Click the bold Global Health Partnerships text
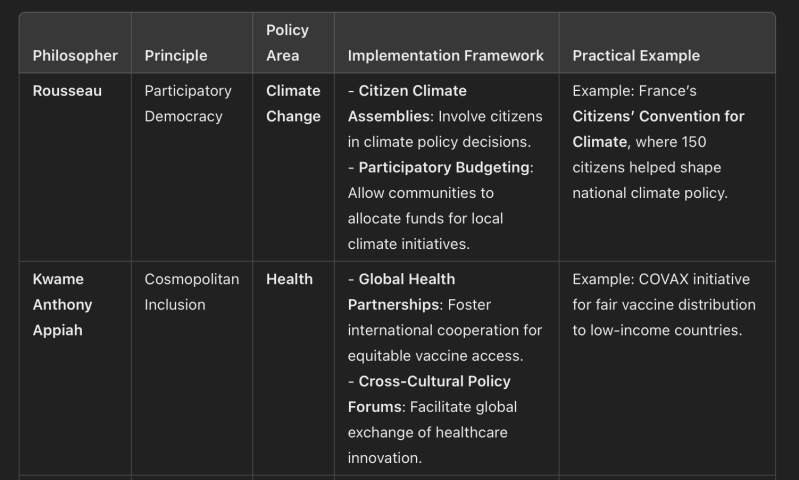Screen dimensions: 799x480 point(406,279)
